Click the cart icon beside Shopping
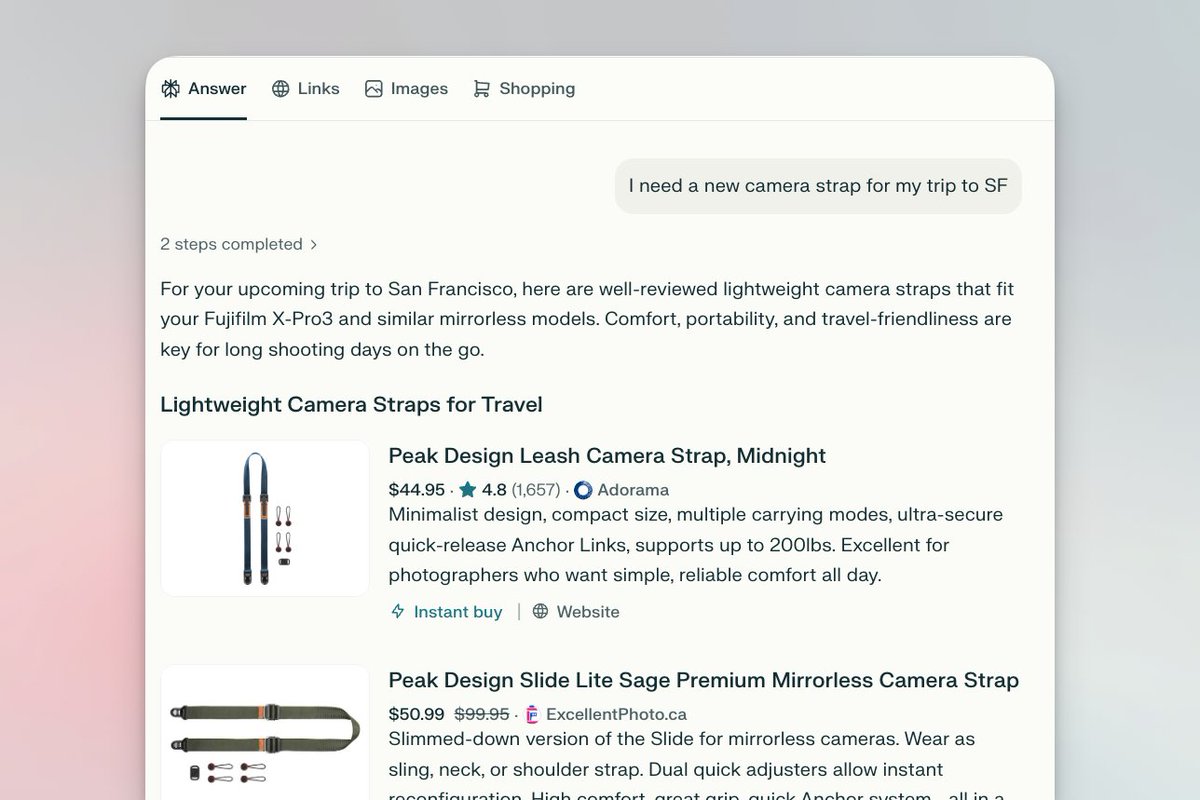This screenshot has height=800, width=1200. 482,89
